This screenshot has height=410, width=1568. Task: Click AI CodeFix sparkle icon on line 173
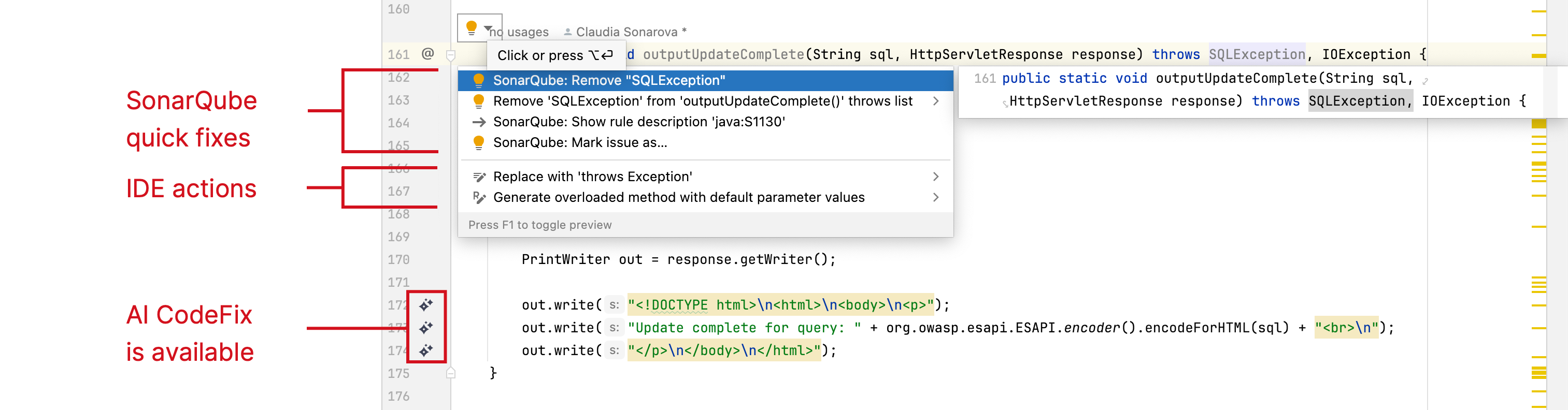(x=426, y=327)
